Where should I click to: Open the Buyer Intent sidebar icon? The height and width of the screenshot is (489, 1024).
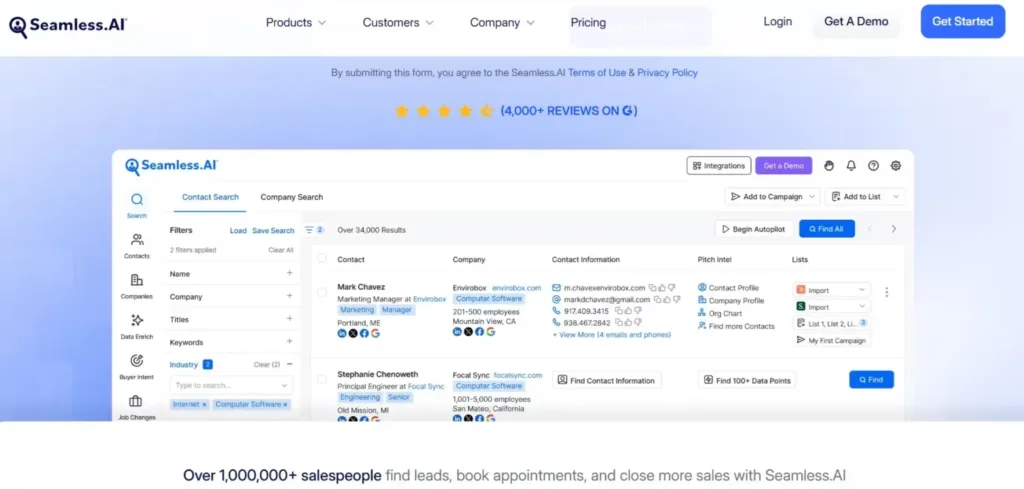(136, 362)
